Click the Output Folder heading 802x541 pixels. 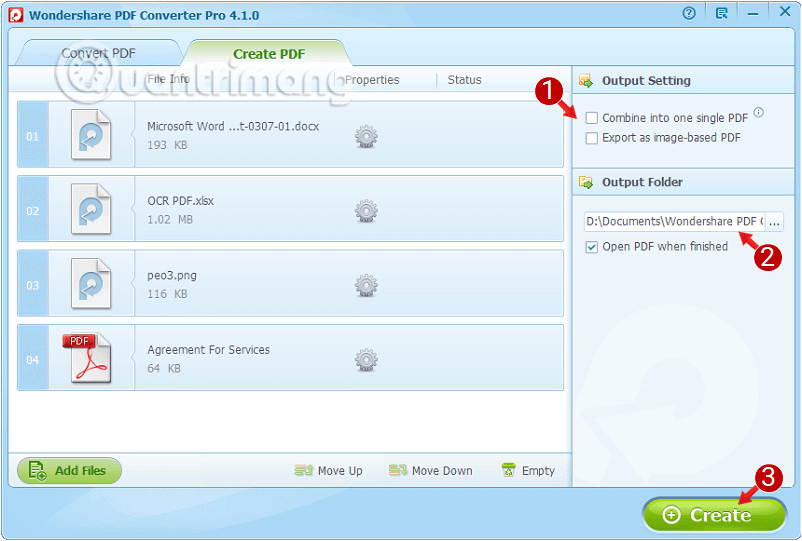[642, 182]
